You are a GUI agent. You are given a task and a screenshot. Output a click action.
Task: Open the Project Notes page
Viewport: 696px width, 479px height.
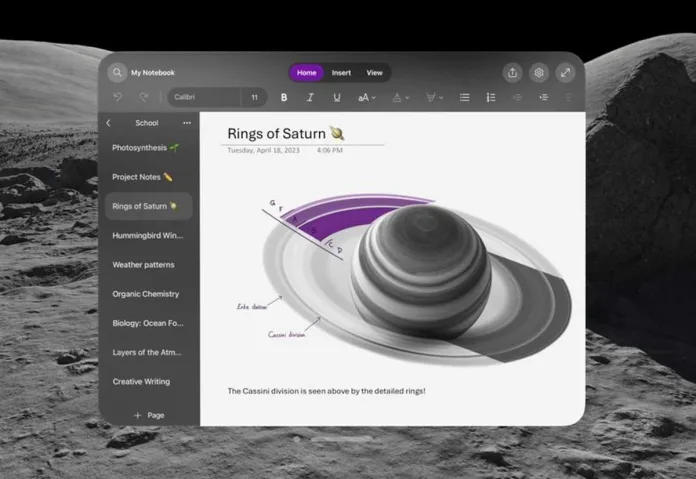(149, 177)
